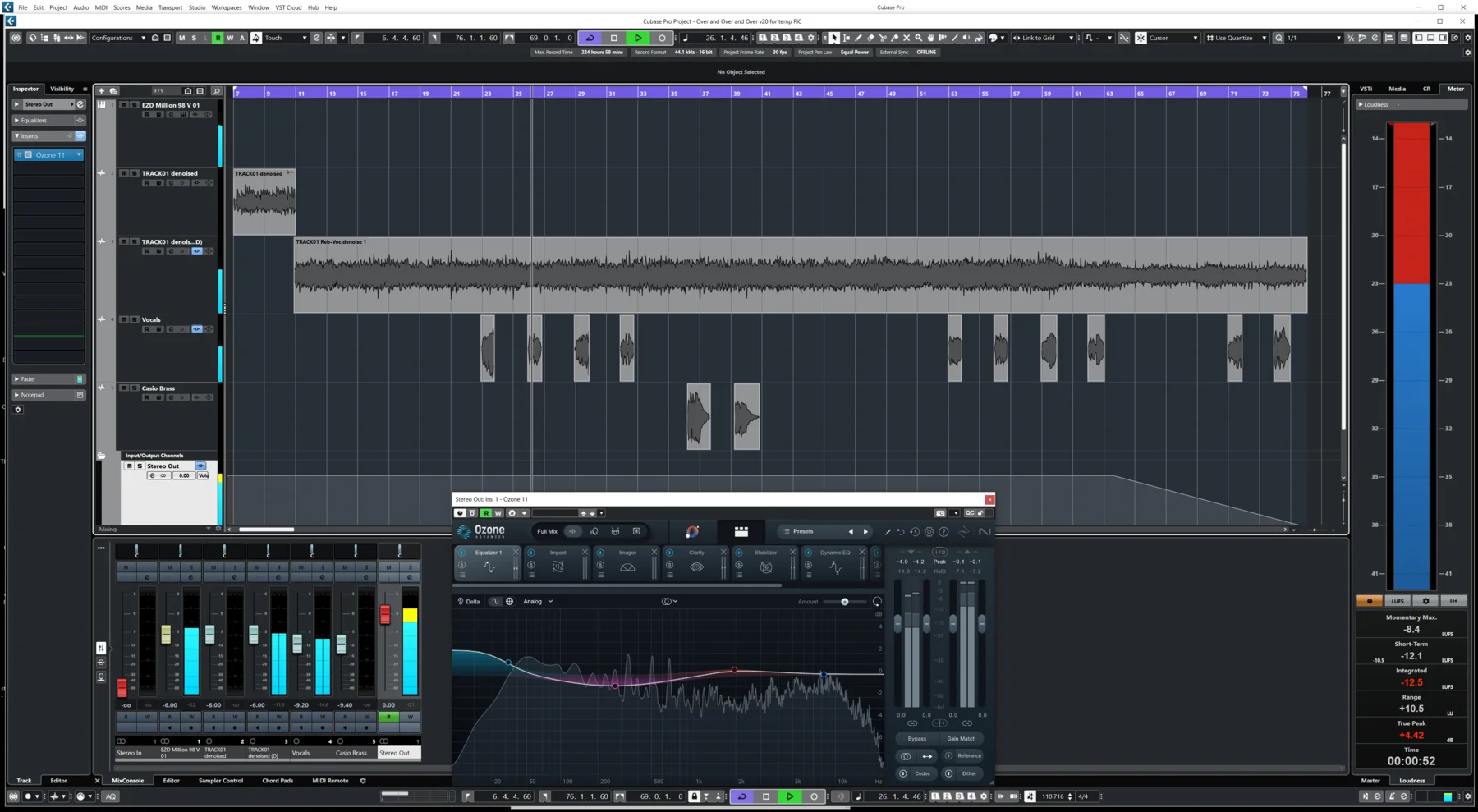Select the Erase tool in toolbar
The width and height of the screenshot is (1478, 812).
(x=870, y=38)
